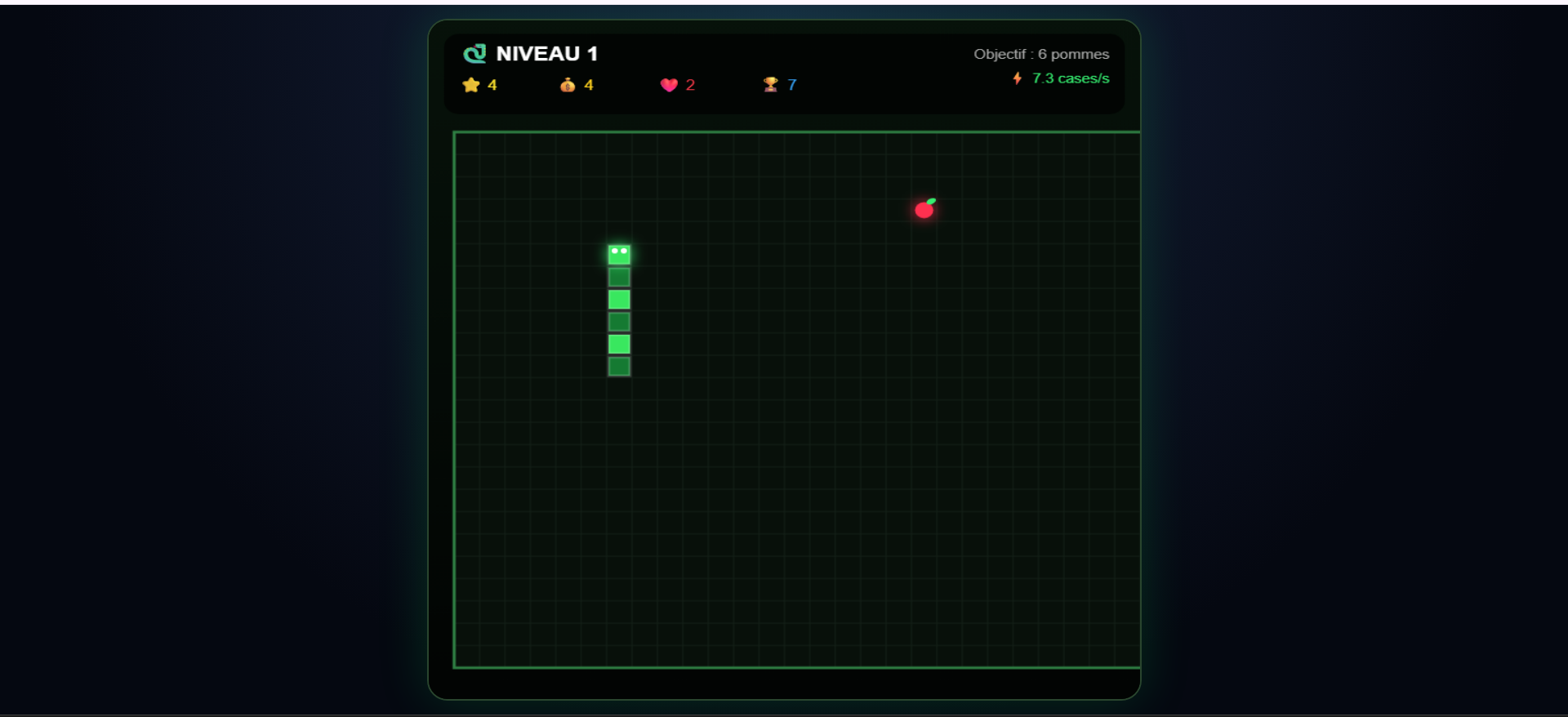
Task: Click the lives count number 2
Action: 690,85
